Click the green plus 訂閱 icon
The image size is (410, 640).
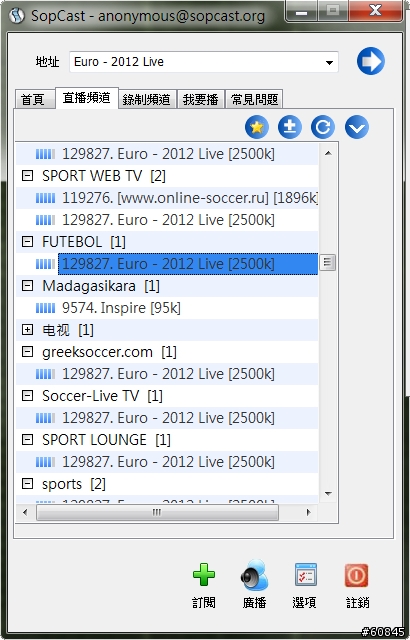204,575
